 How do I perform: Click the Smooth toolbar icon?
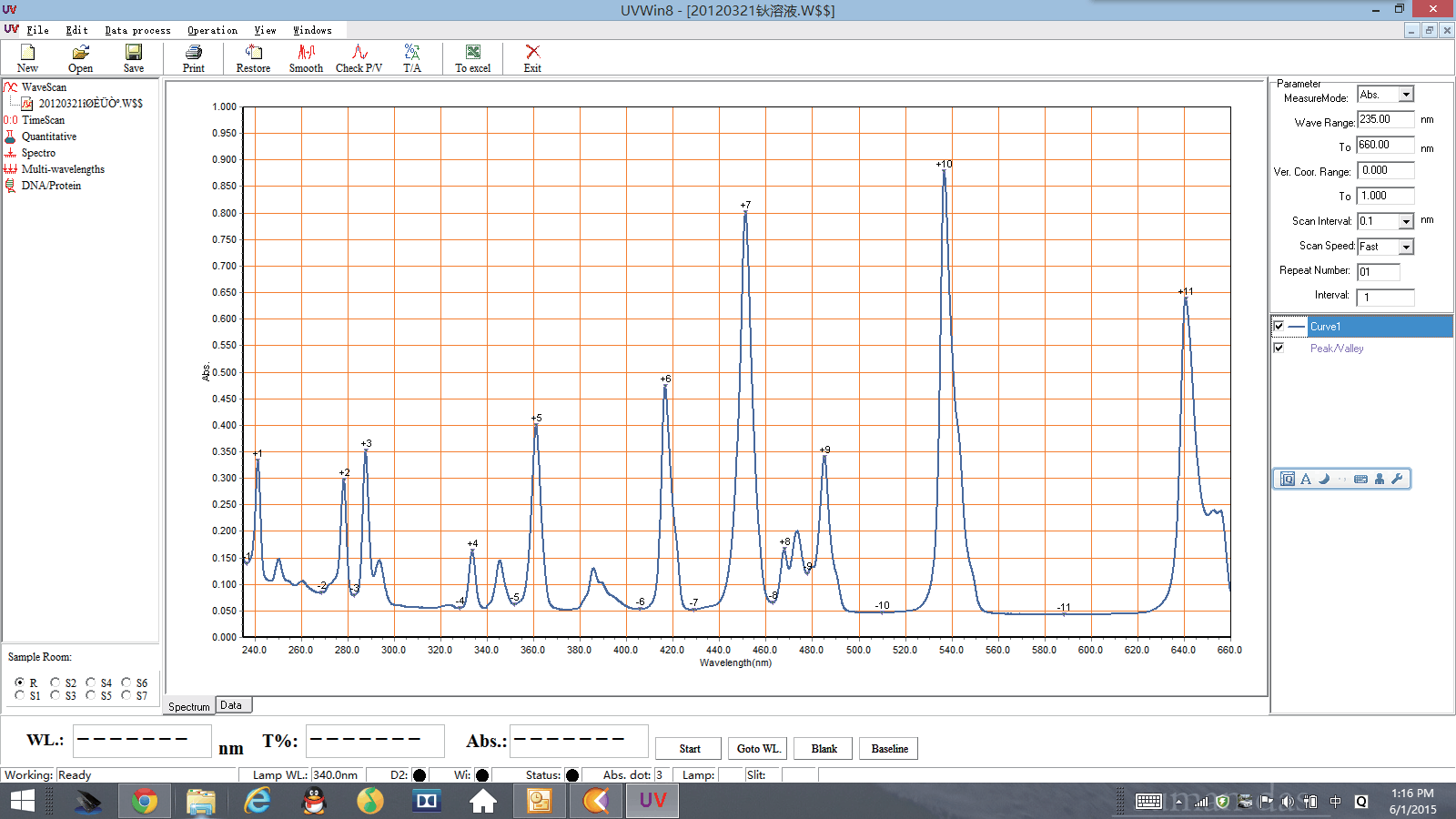pyautogui.click(x=306, y=58)
